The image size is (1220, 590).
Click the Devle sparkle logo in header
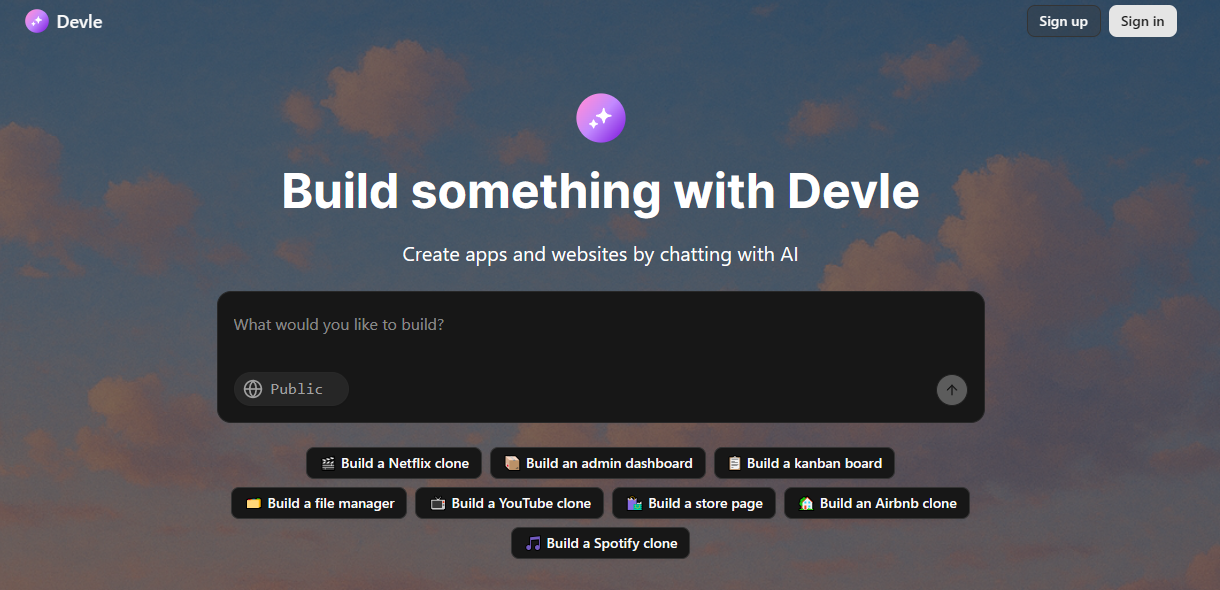[x=37, y=21]
